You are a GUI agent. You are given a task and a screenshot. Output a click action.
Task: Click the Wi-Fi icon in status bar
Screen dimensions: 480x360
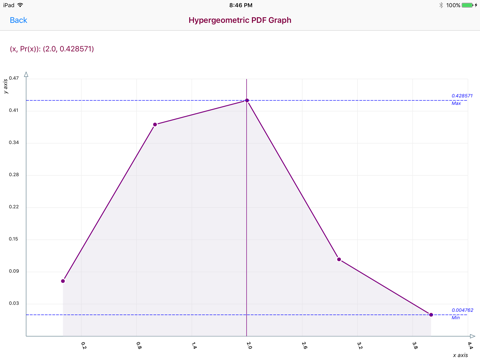20,5
